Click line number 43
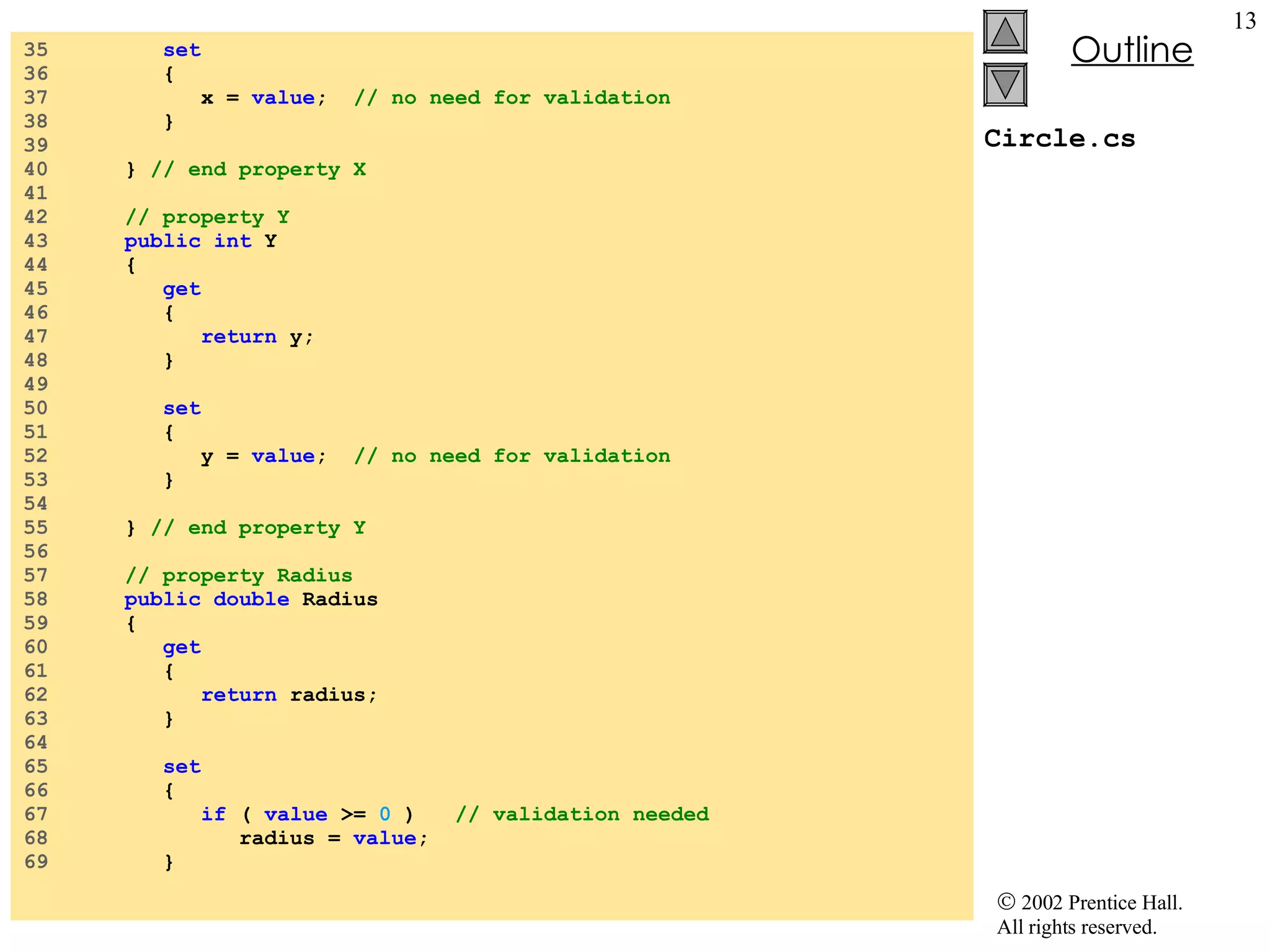Image resolution: width=1270 pixels, height=952 pixels. pos(36,241)
